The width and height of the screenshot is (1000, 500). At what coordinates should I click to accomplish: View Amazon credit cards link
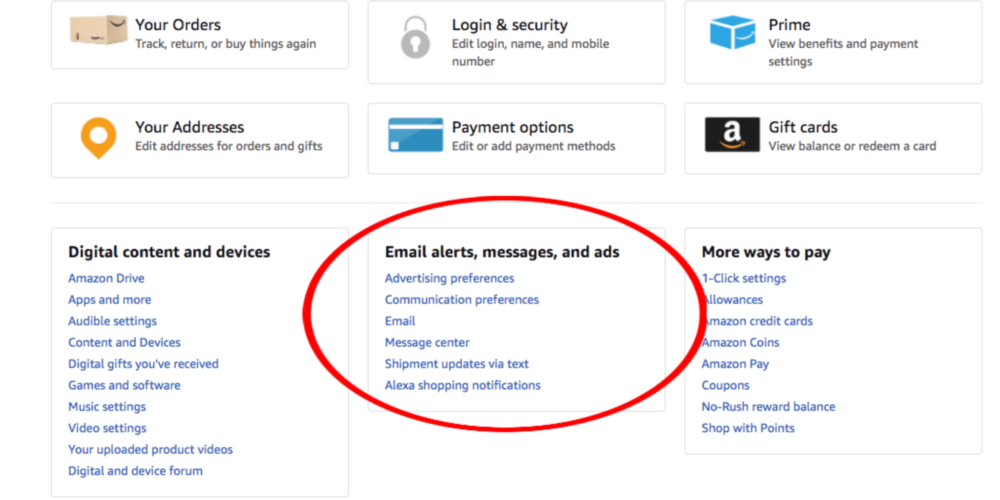(757, 321)
